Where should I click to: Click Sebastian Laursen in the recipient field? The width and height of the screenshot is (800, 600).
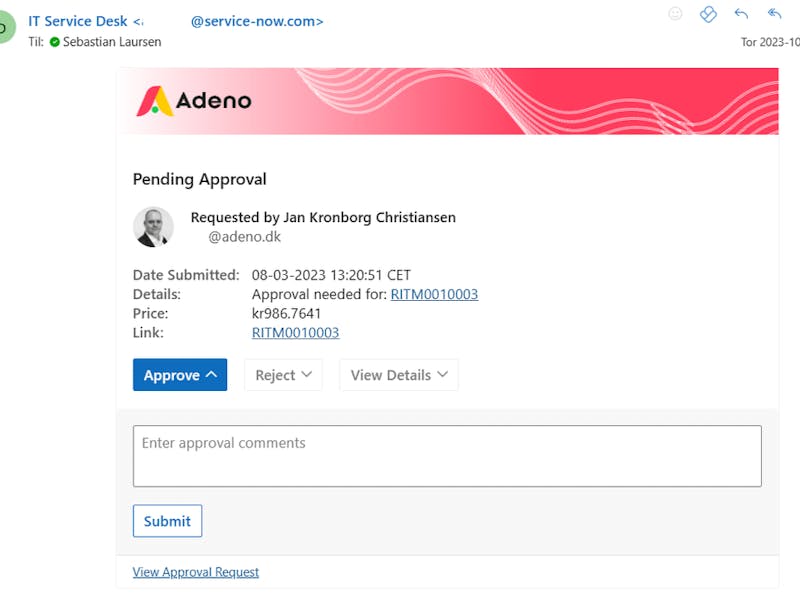[110, 42]
